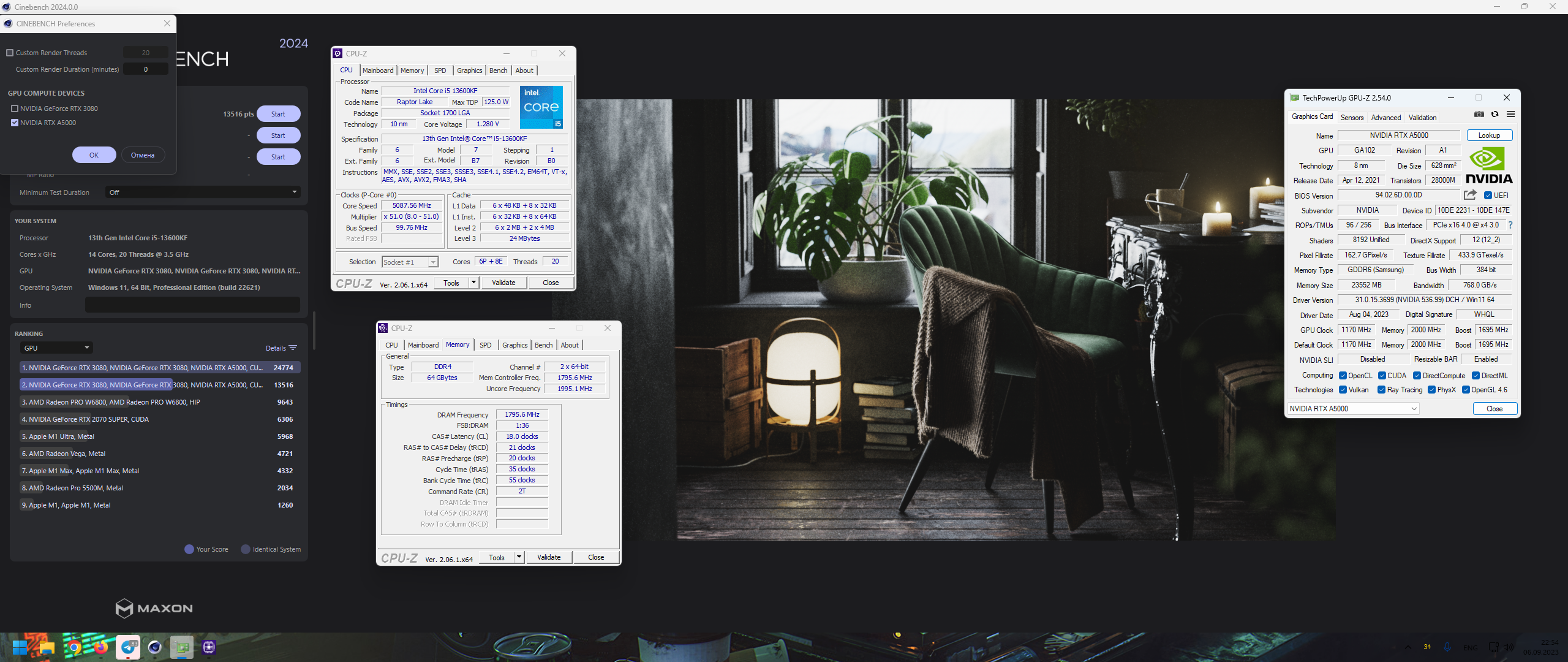Open Telegram from the taskbar

128,647
